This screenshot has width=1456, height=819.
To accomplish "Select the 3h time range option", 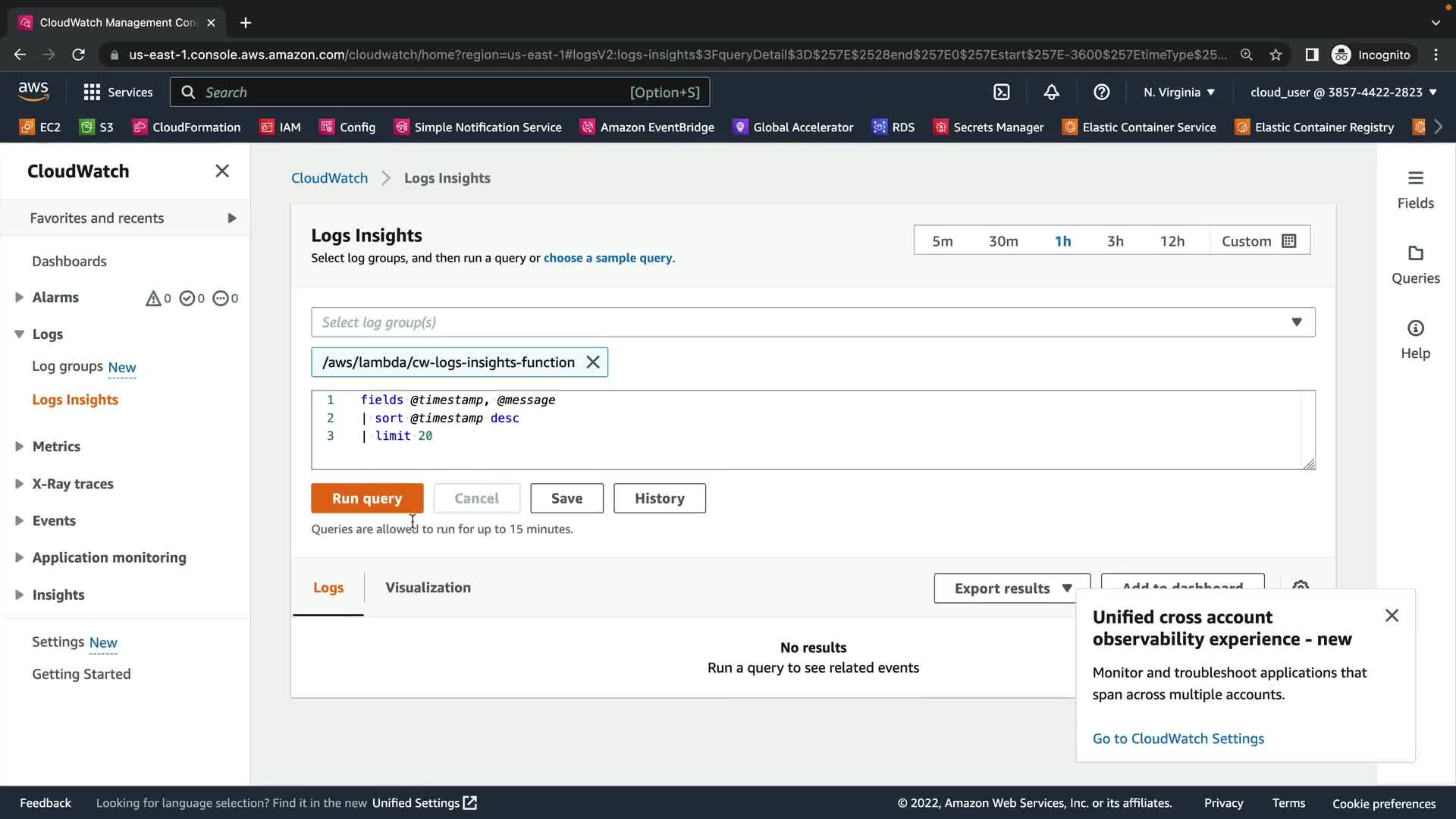I will (x=1115, y=241).
